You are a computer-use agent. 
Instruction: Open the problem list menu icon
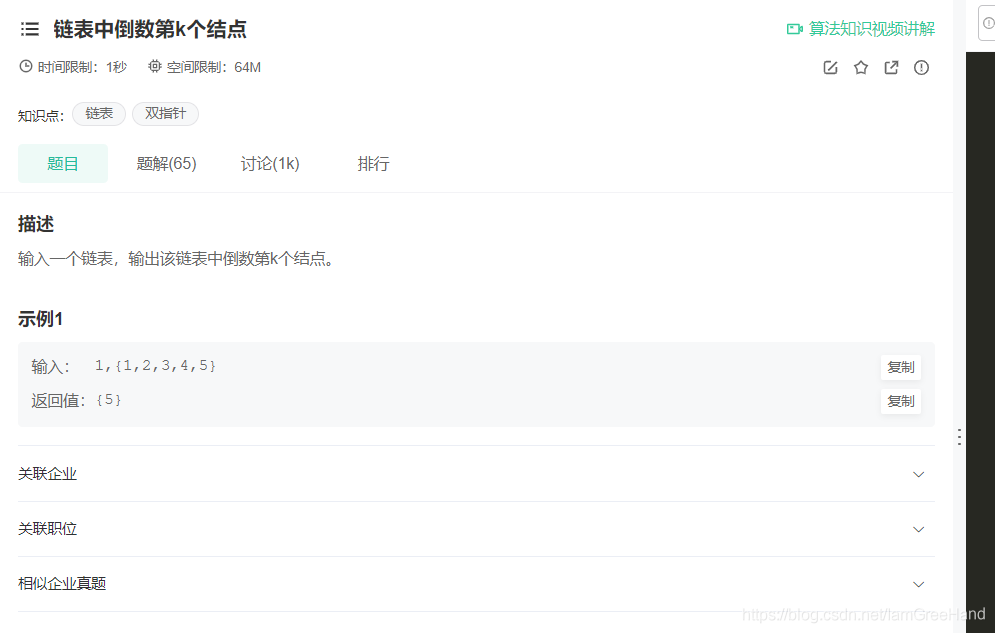[30, 29]
